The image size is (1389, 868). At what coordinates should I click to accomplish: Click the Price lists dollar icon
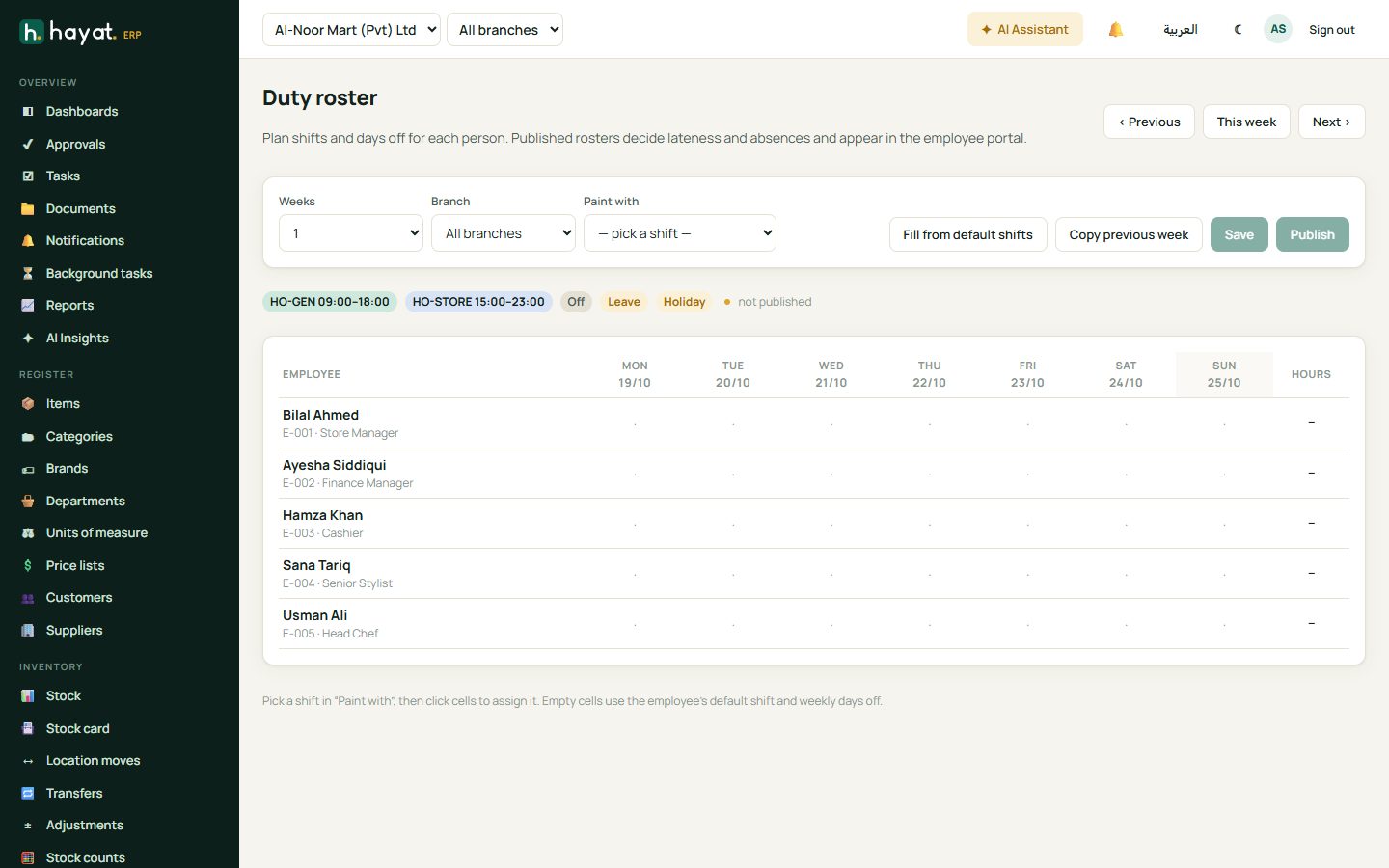pyautogui.click(x=28, y=566)
